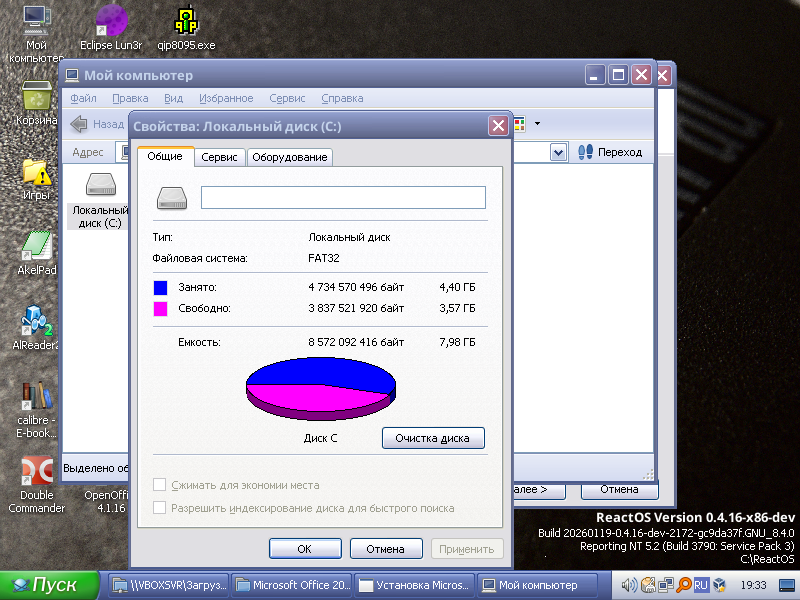
Task: Switch to Установка Micros... taskbar window
Action: coord(414,585)
